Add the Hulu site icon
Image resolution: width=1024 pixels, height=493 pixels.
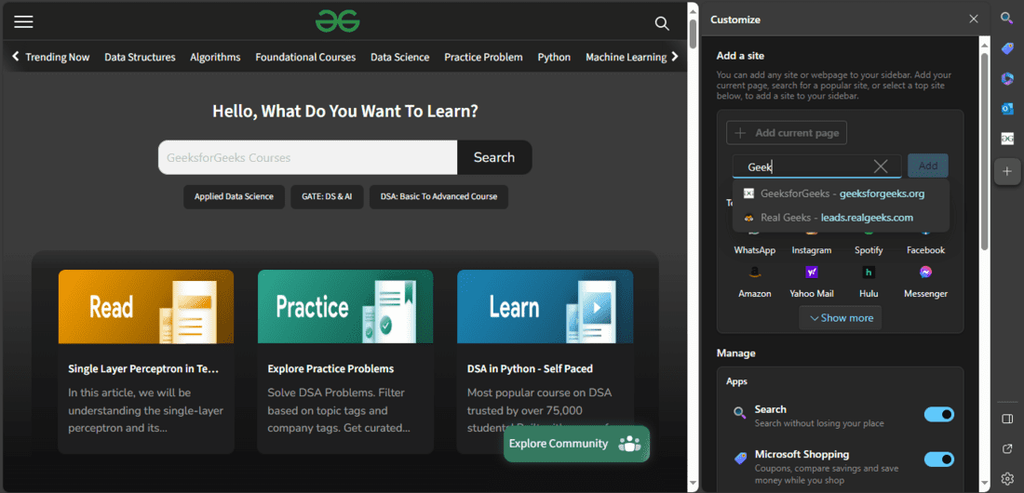(x=869, y=272)
